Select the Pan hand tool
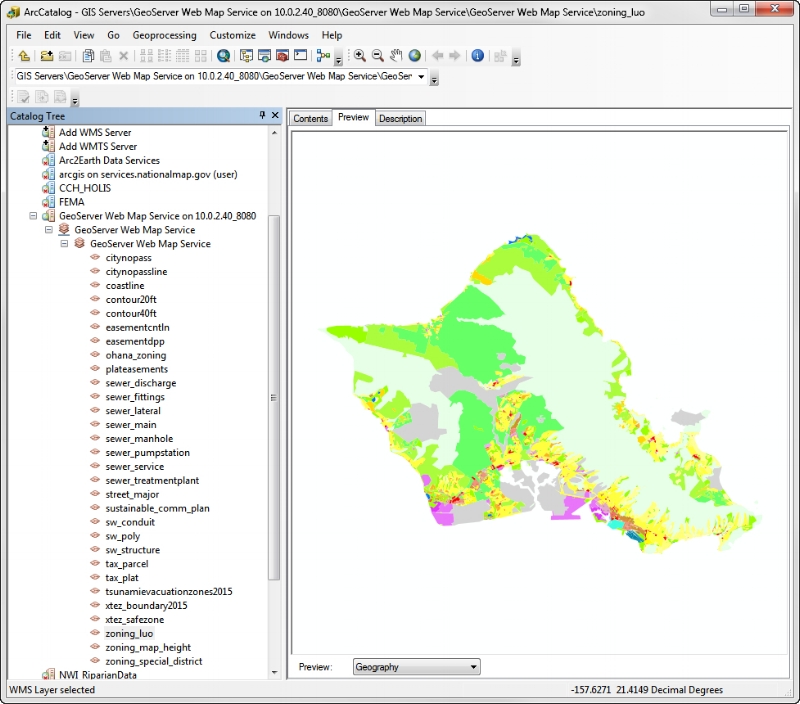This screenshot has width=800, height=704. pyautogui.click(x=396, y=56)
